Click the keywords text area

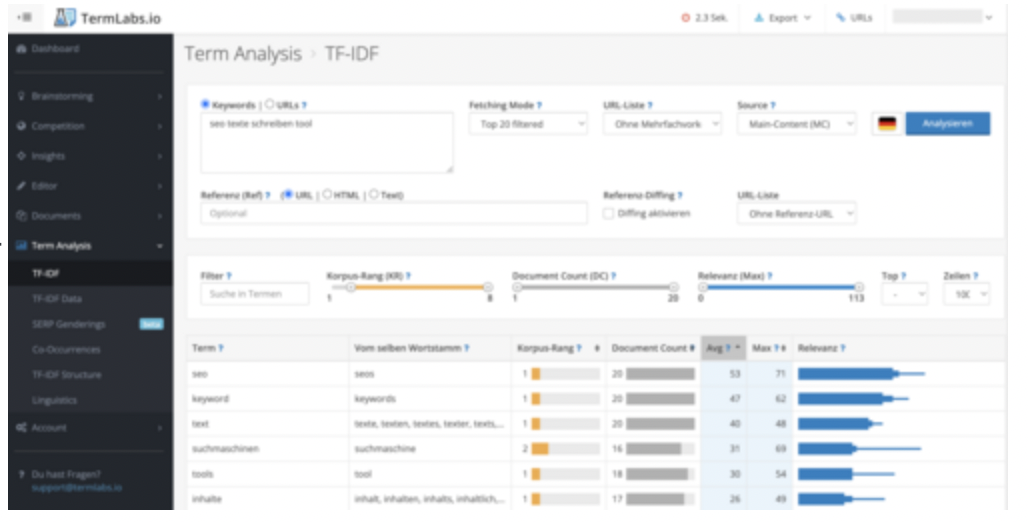pyautogui.click(x=326, y=142)
